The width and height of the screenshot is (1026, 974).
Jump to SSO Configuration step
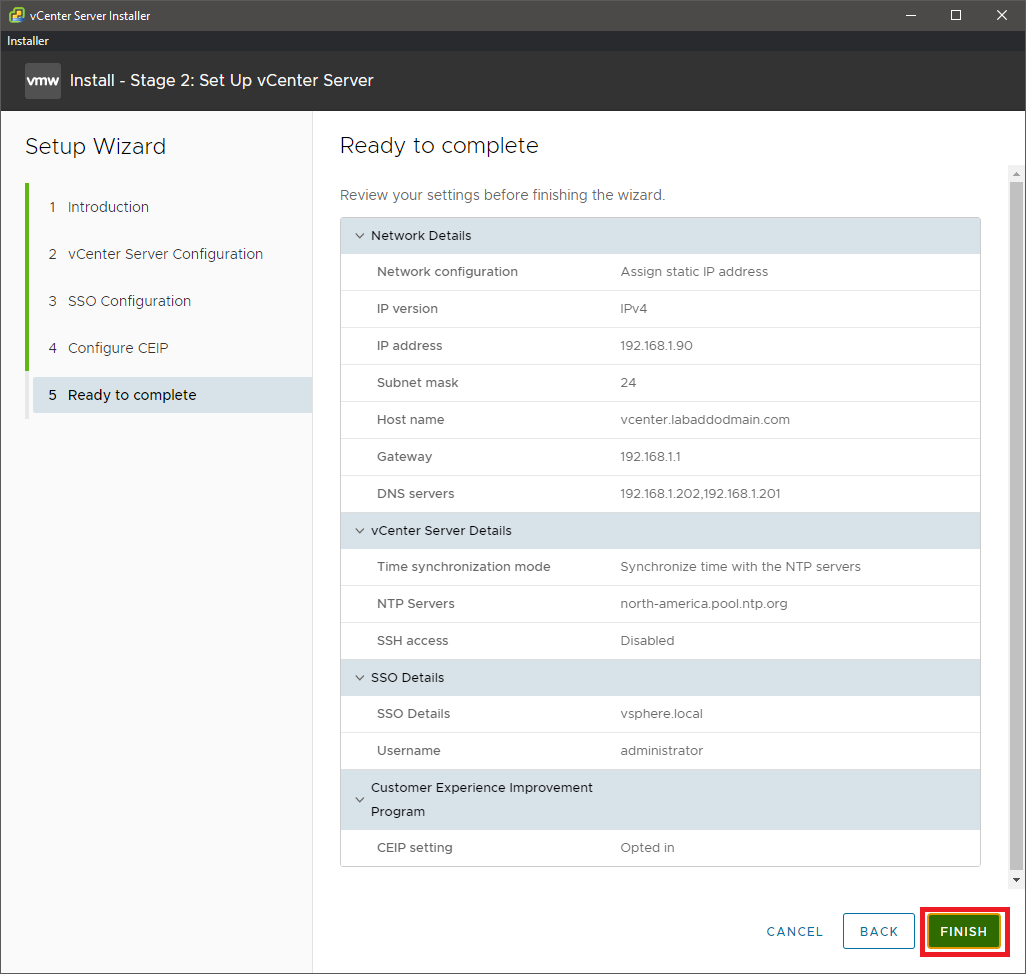coord(129,301)
